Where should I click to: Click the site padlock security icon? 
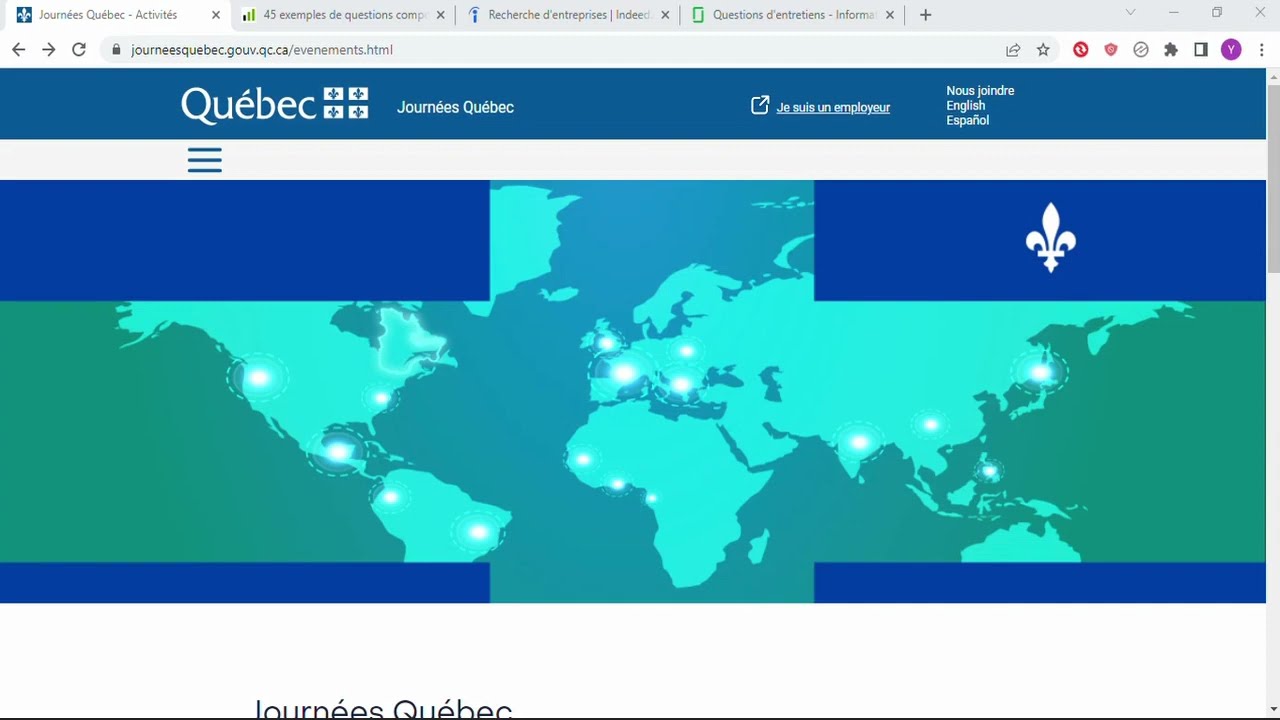[116, 49]
